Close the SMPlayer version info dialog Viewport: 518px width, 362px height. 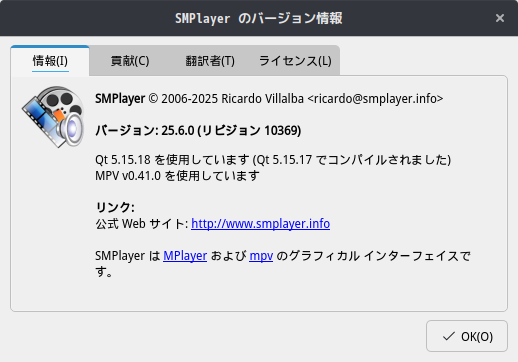pos(499,18)
